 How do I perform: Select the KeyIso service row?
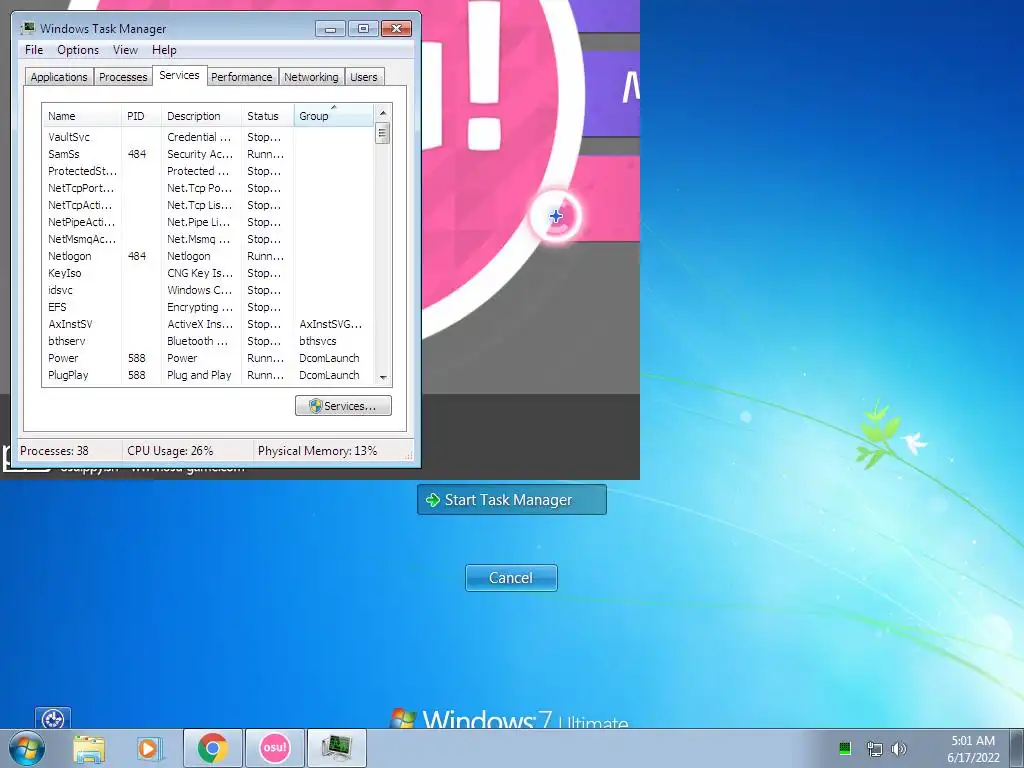pos(208,273)
